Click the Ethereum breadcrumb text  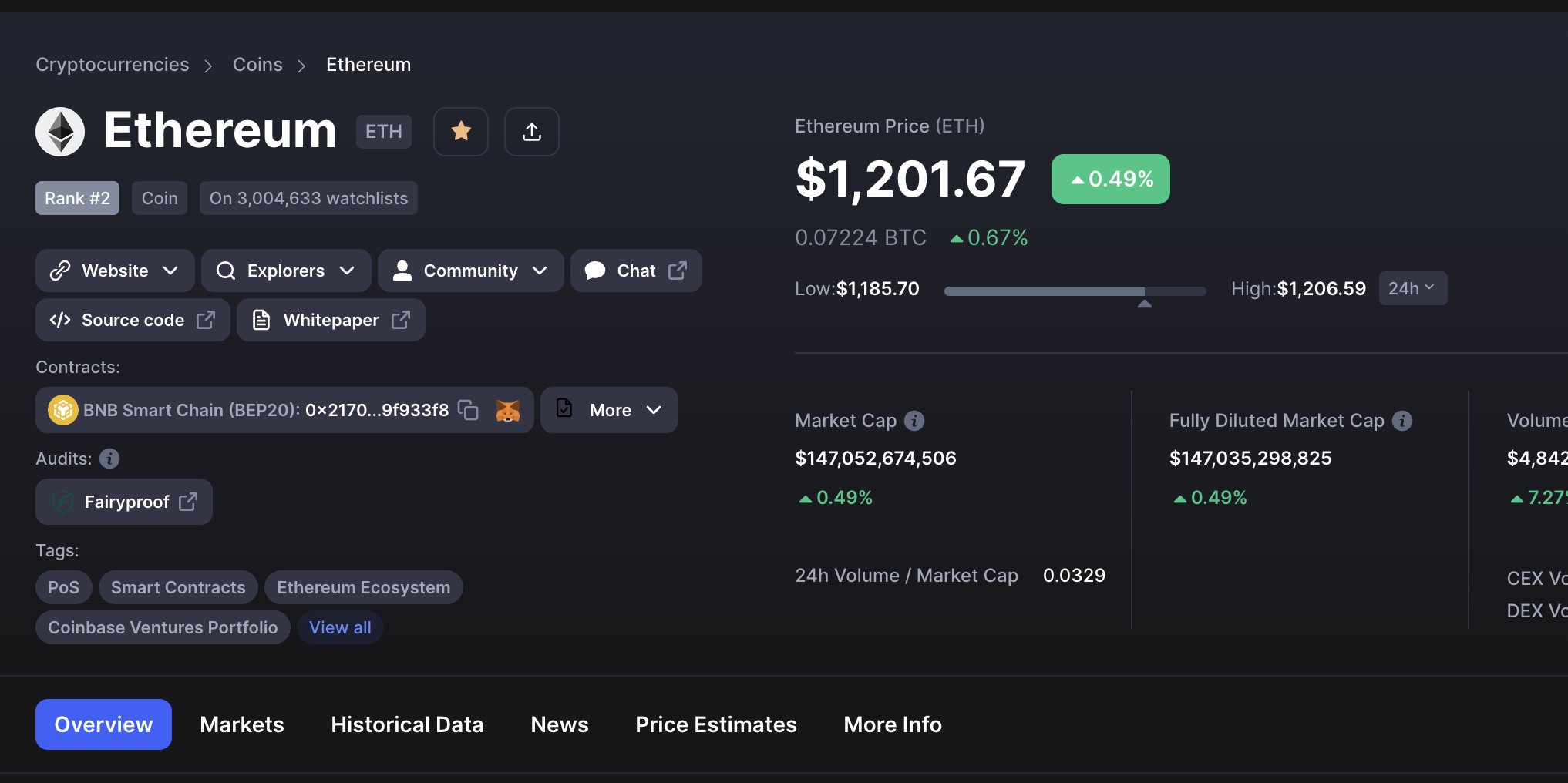point(368,65)
